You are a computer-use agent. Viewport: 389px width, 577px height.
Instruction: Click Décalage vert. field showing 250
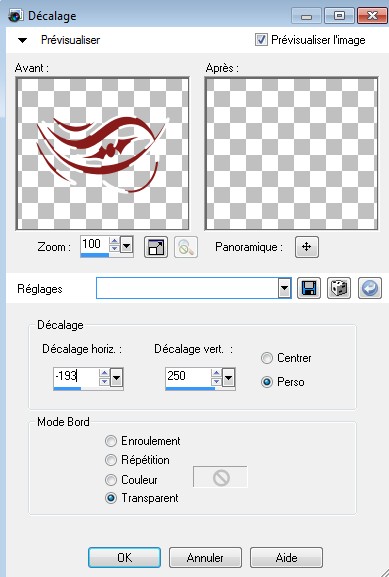[188, 376]
